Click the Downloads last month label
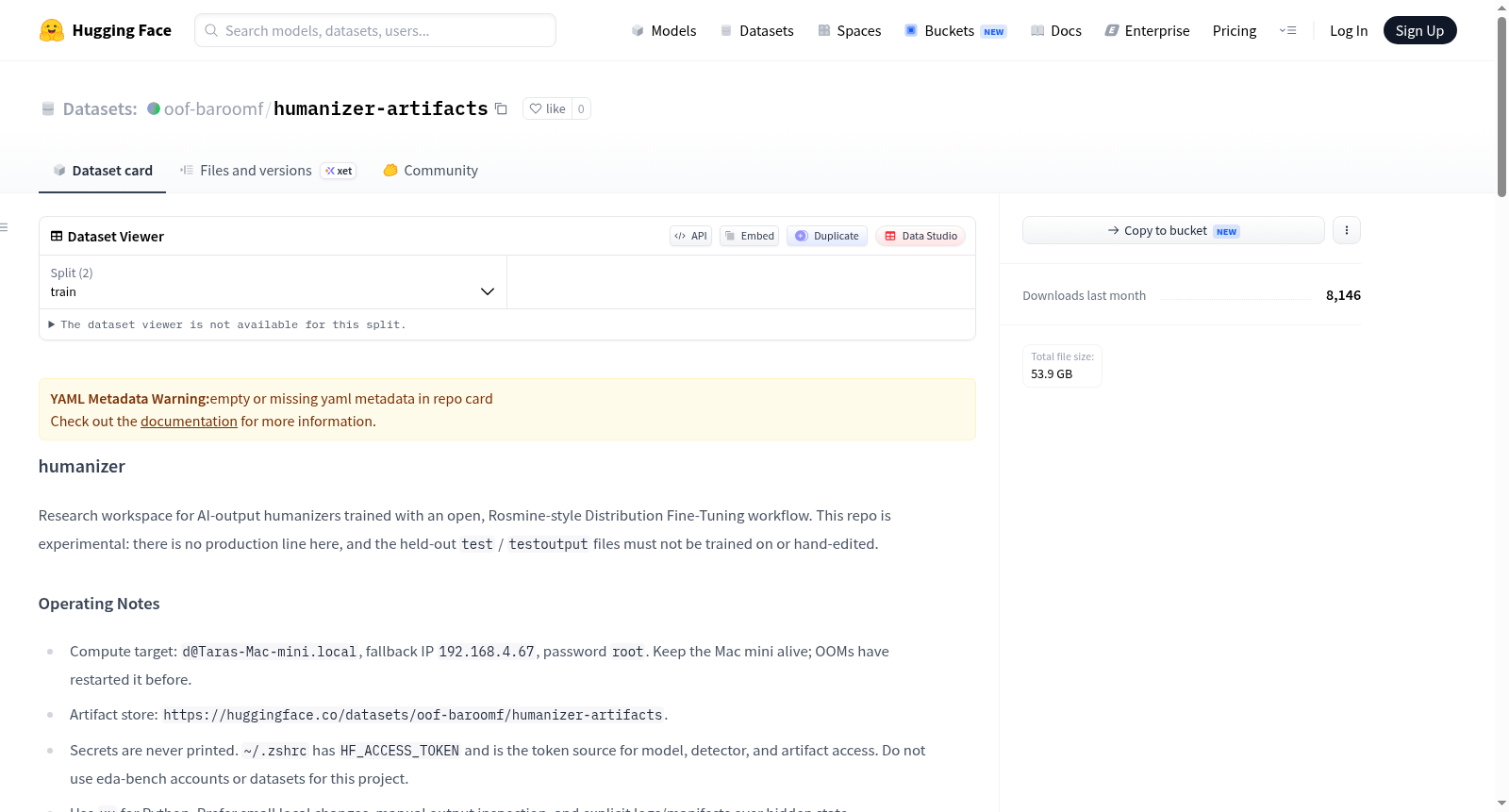This screenshot has height=812, width=1509. 1085,296
